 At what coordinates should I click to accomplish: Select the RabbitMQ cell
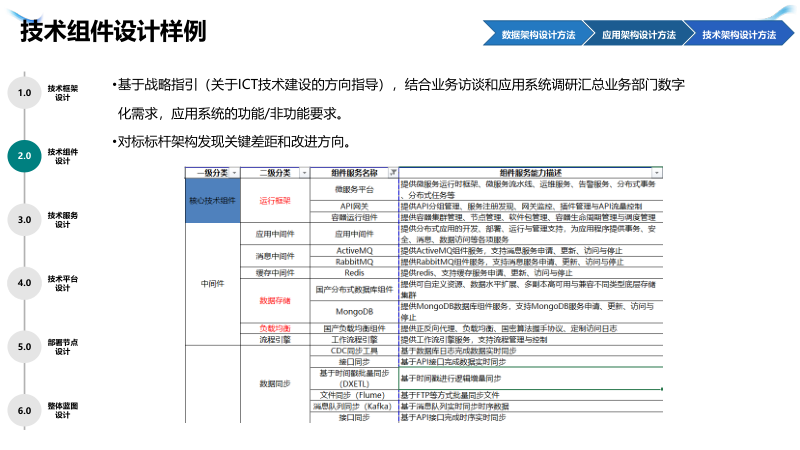tap(354, 262)
